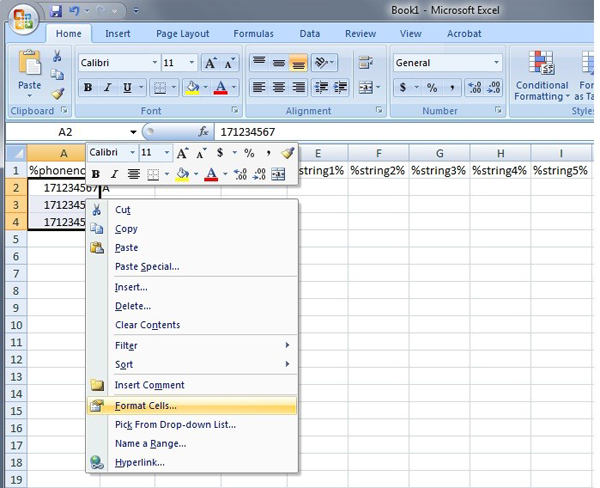
Task: Select column header G
Action: click(439, 153)
